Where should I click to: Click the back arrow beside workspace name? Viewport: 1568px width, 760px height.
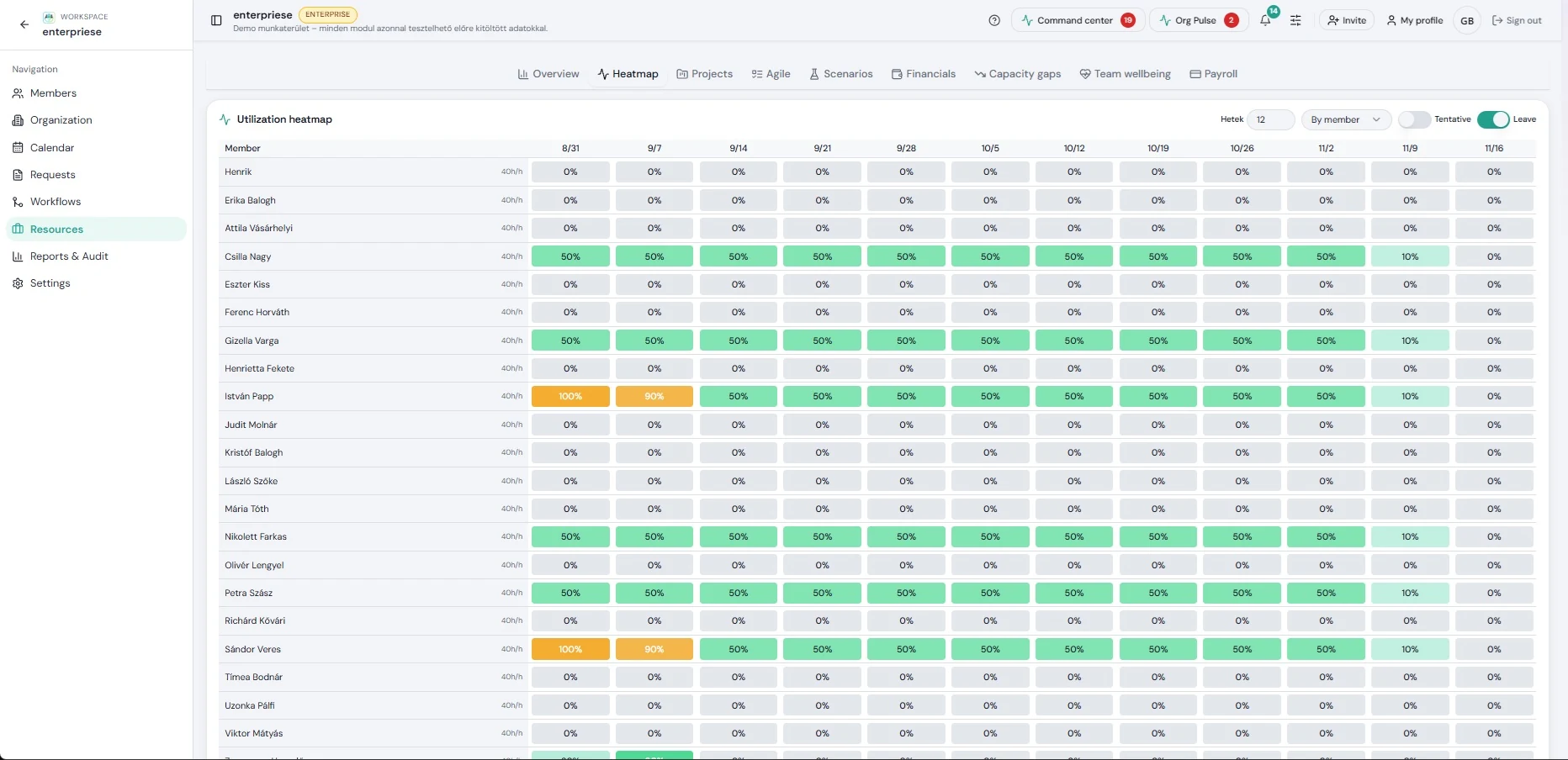click(24, 24)
